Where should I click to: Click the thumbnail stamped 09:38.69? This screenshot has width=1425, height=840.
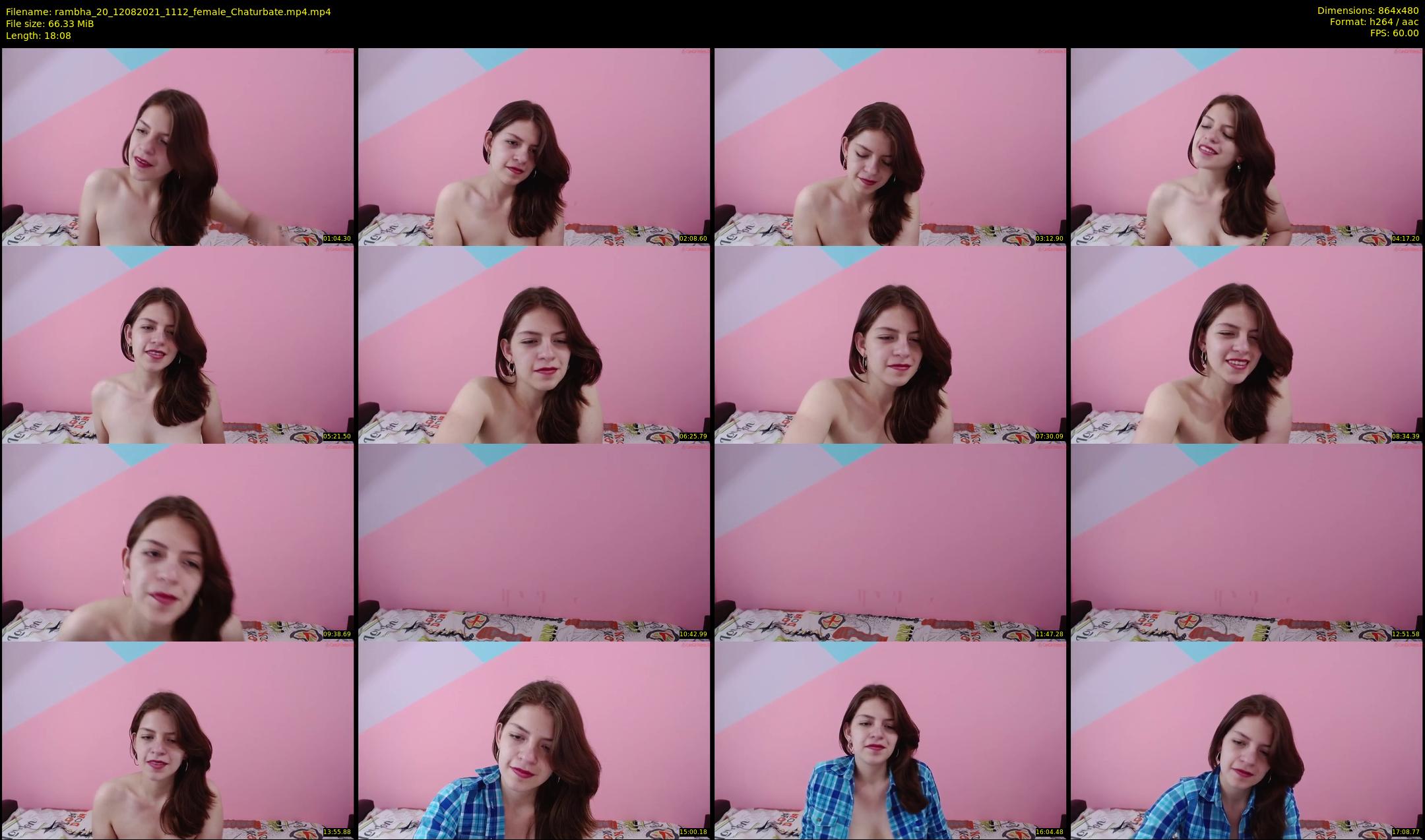point(178,542)
